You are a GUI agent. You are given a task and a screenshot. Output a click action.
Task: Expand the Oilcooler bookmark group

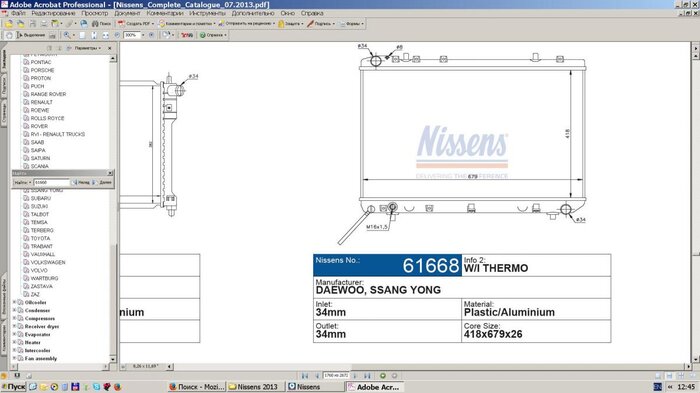[14, 302]
